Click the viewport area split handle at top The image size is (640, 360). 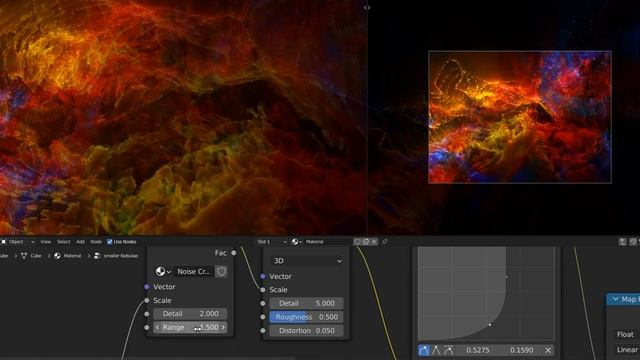pyautogui.click(x=367, y=7)
